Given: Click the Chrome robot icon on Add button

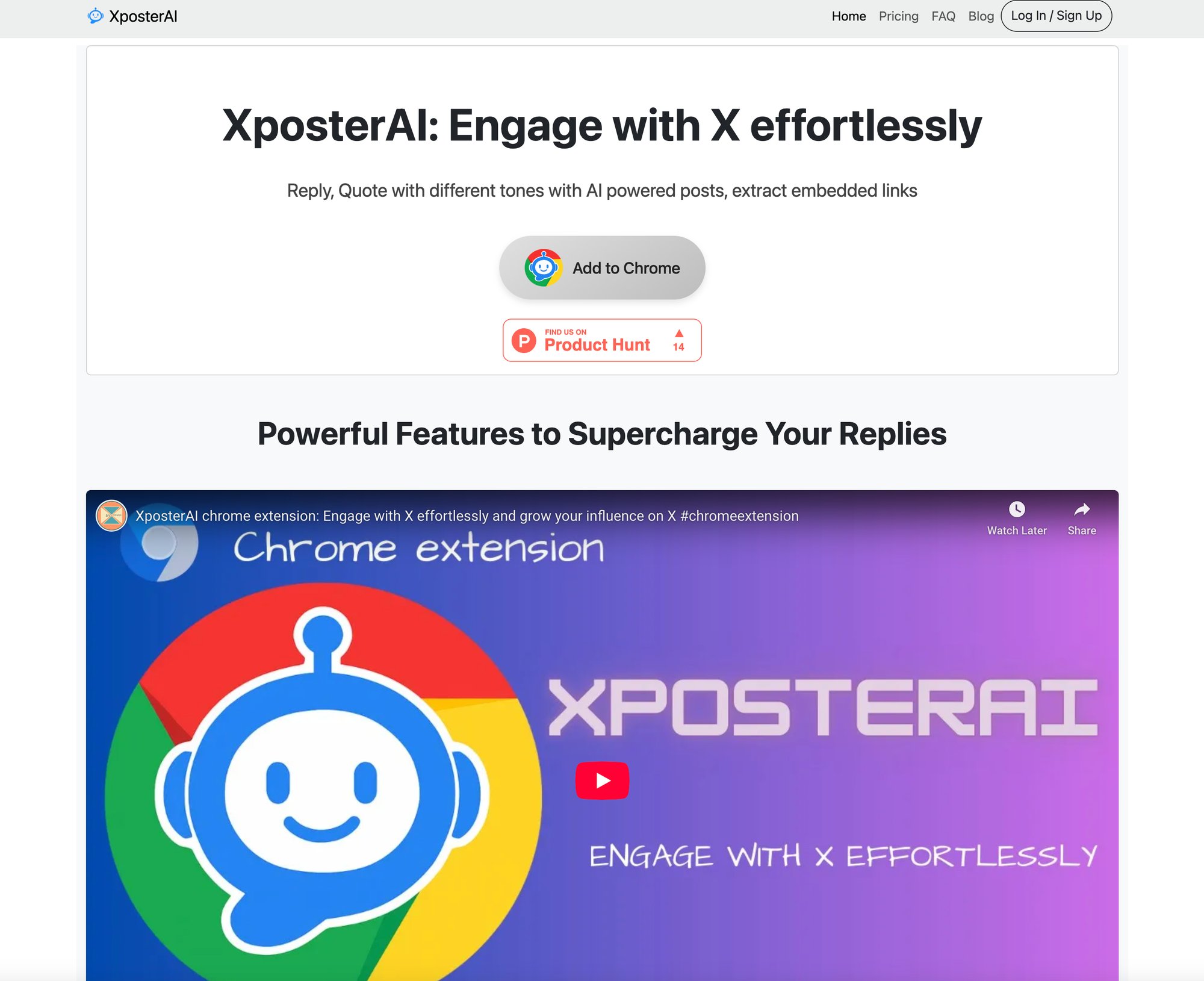Looking at the screenshot, I should point(543,268).
